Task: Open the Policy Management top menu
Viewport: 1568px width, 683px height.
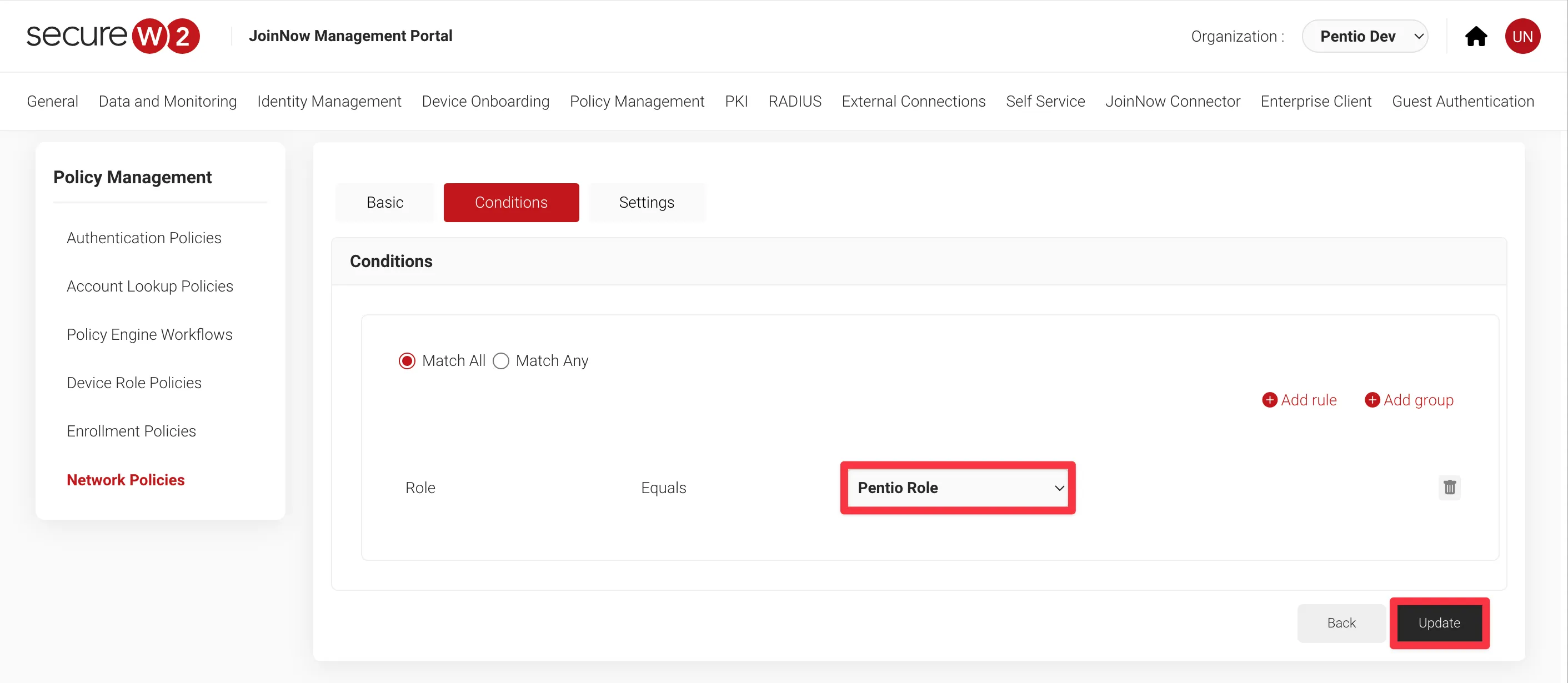Action: click(x=637, y=102)
